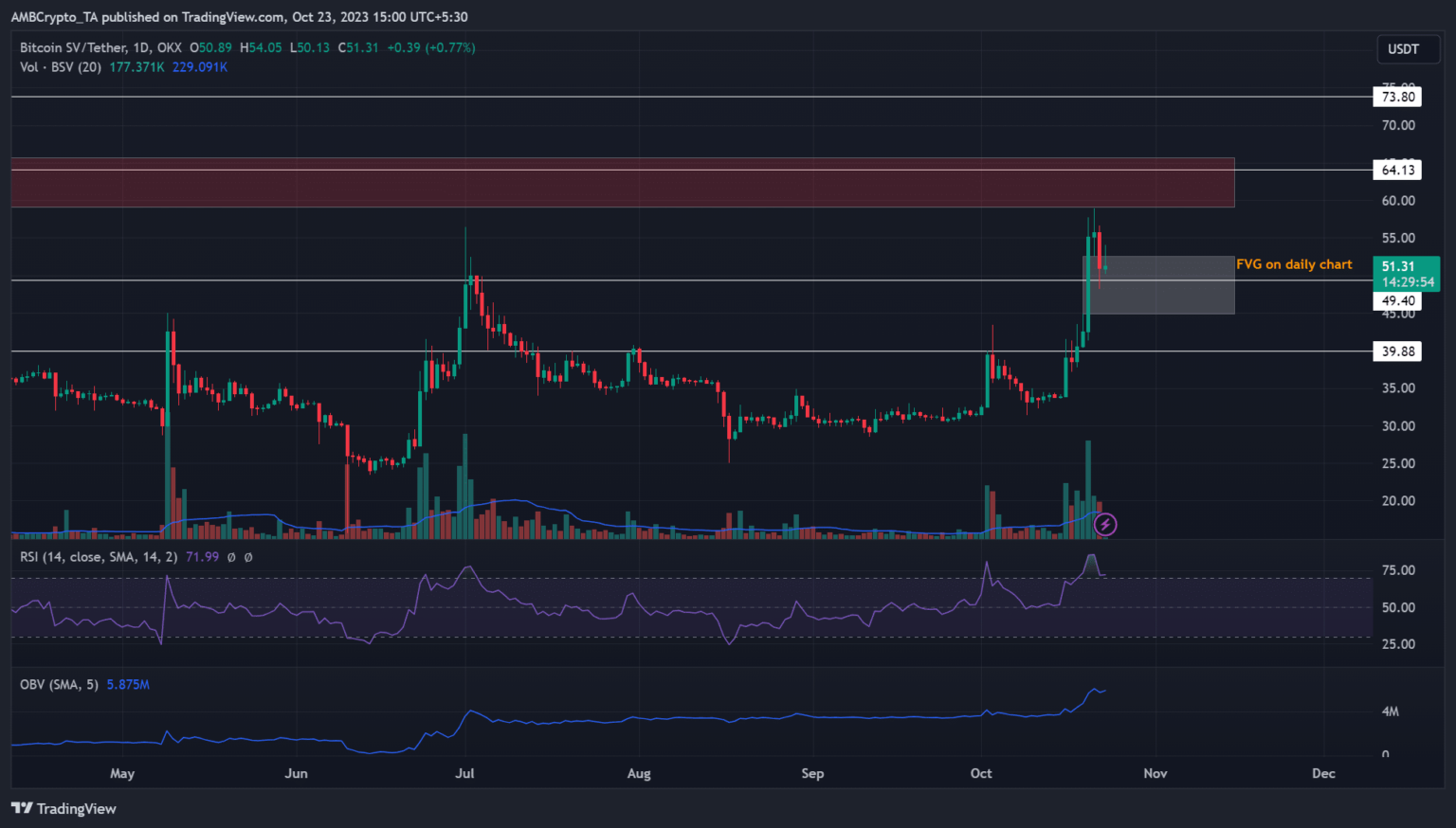Click the Oct label on time axis

coord(981,773)
